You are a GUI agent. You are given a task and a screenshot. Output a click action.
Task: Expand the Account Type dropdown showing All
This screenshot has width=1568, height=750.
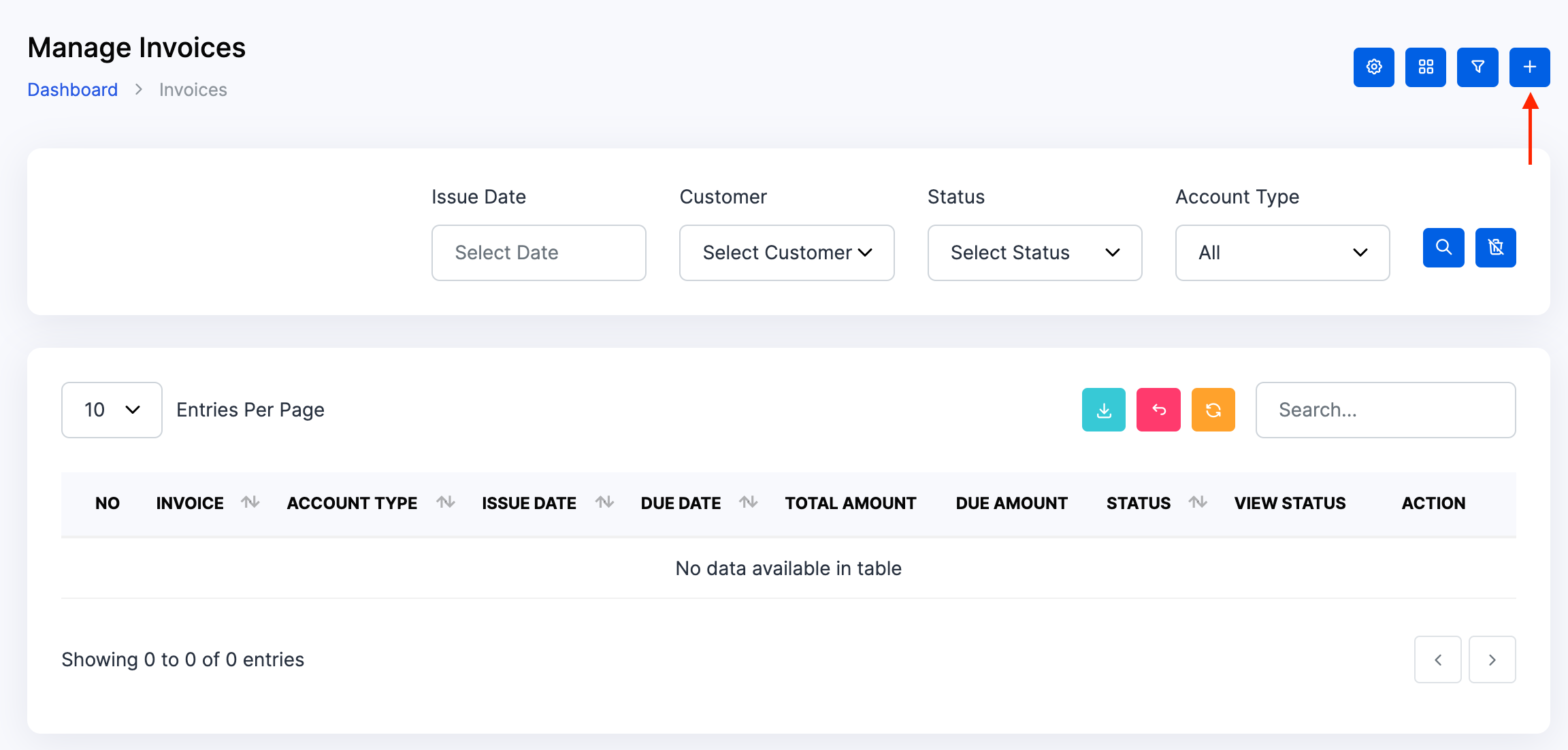click(1281, 252)
